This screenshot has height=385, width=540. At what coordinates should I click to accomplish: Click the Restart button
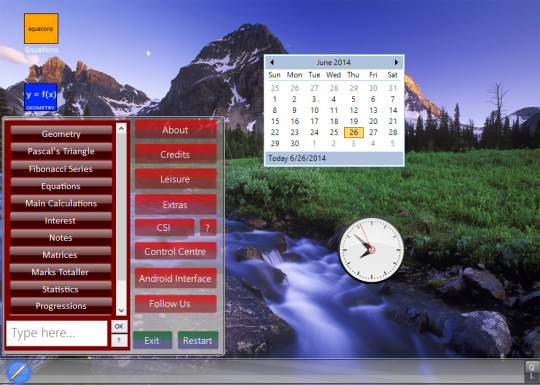(198, 340)
